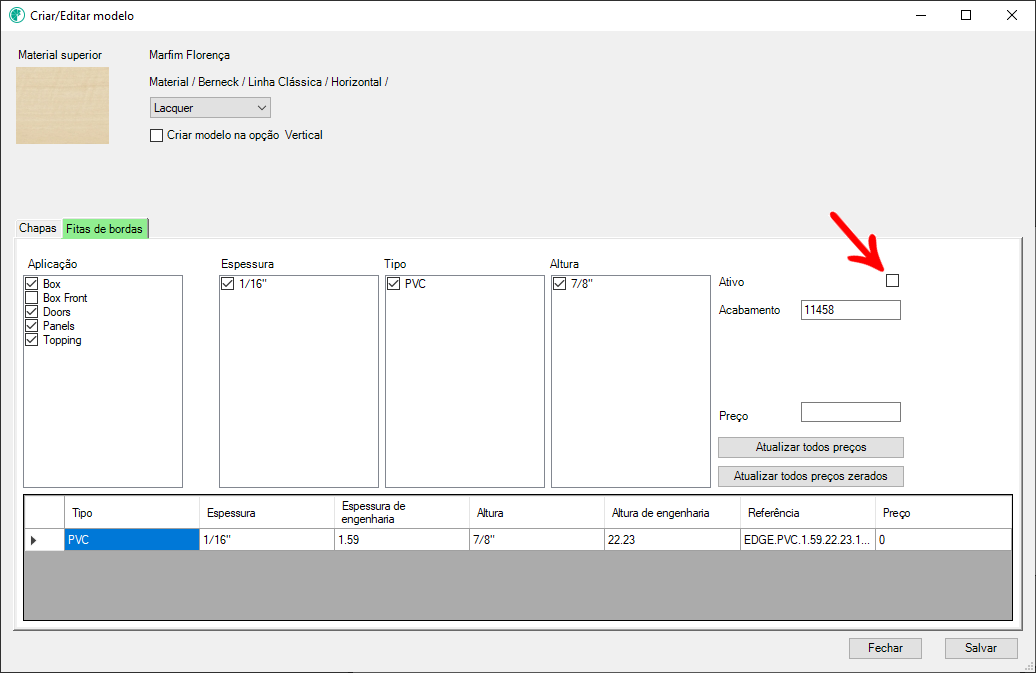Screen dimensions: 1036x673
Task: Click the Altura column header in table
Action: pos(536,513)
